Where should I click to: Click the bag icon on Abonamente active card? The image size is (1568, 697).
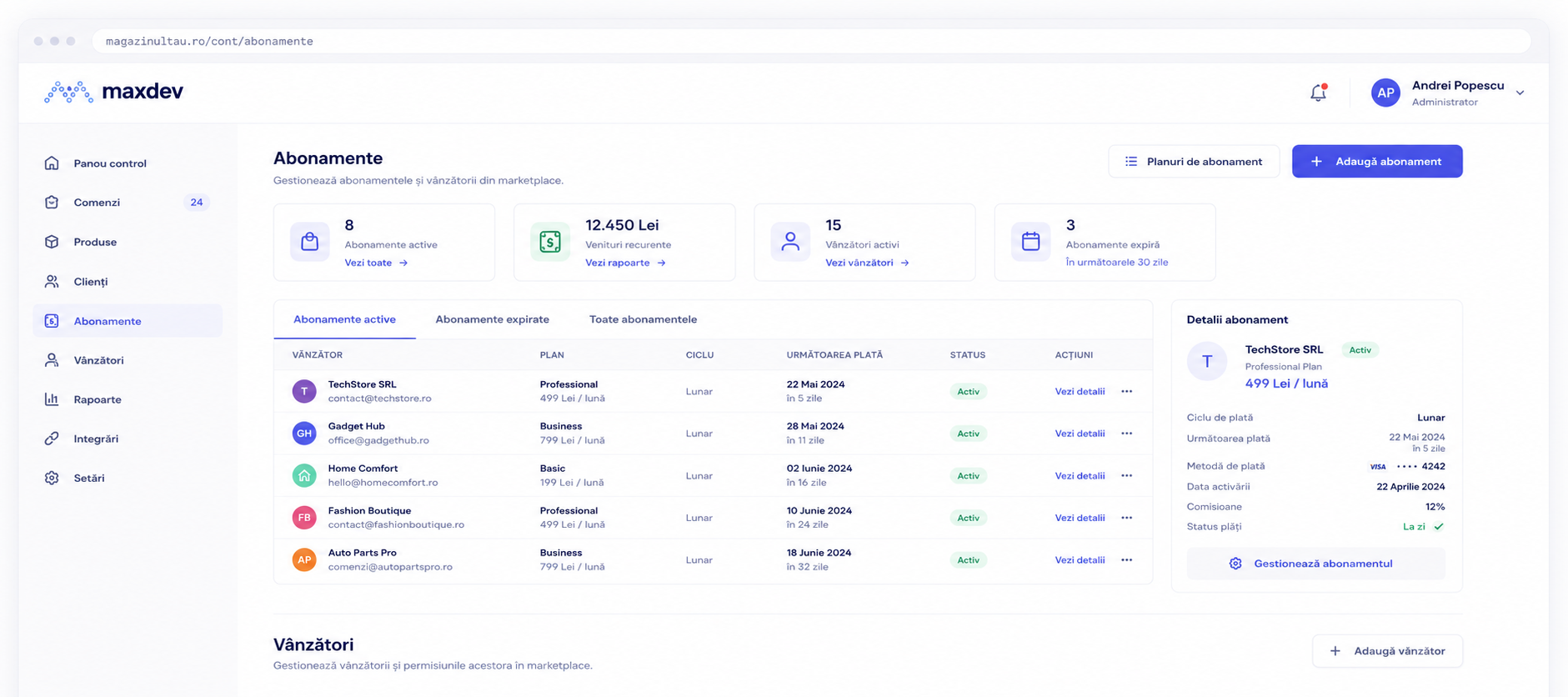[x=310, y=242]
